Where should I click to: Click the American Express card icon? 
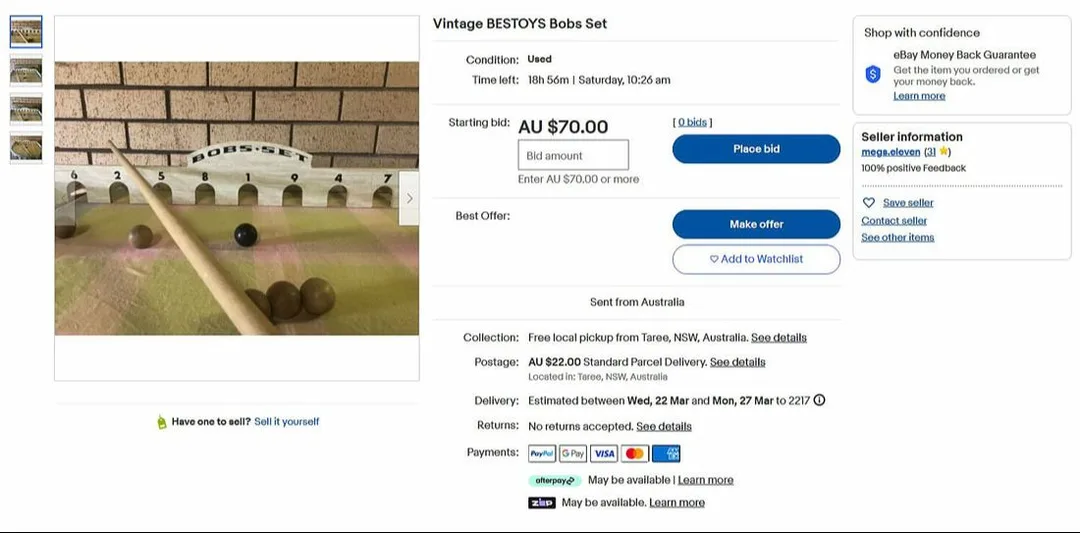tap(666, 453)
